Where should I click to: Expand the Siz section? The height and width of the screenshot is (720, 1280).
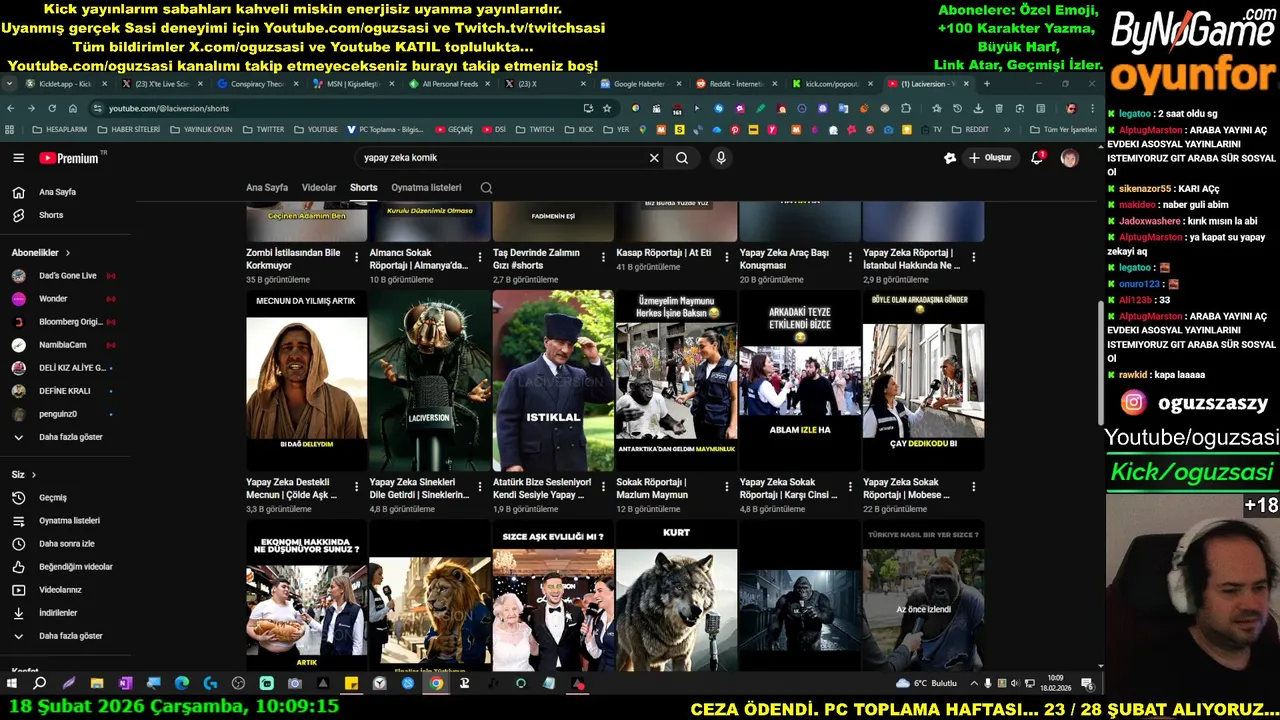tap(24, 475)
